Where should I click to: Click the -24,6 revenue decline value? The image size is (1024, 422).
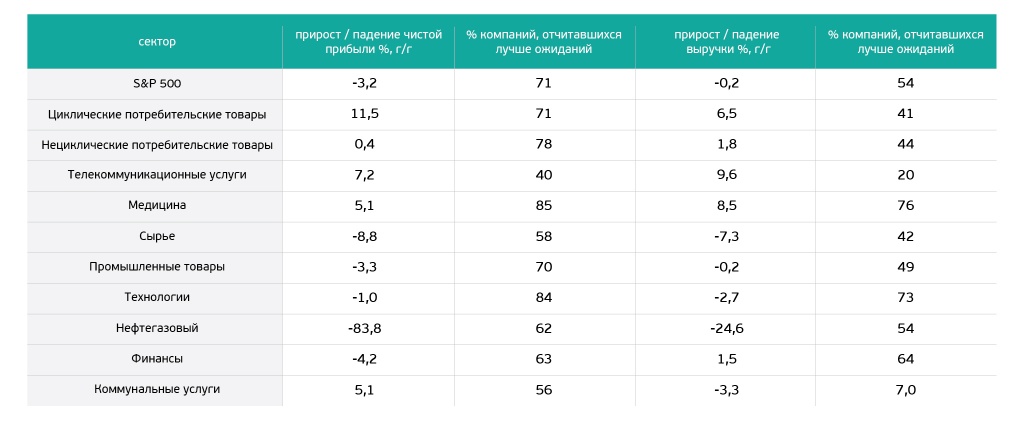tap(726, 328)
